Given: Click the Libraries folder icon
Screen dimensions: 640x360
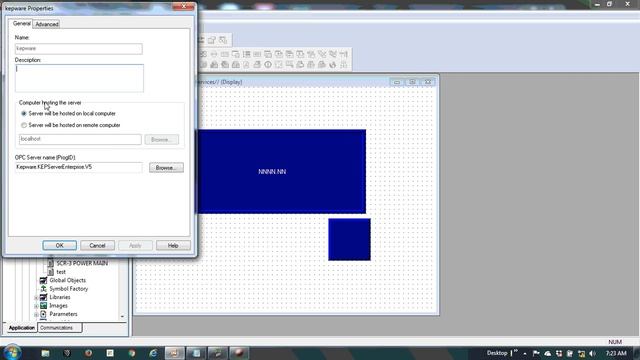Looking at the screenshot, I should tap(43, 297).
